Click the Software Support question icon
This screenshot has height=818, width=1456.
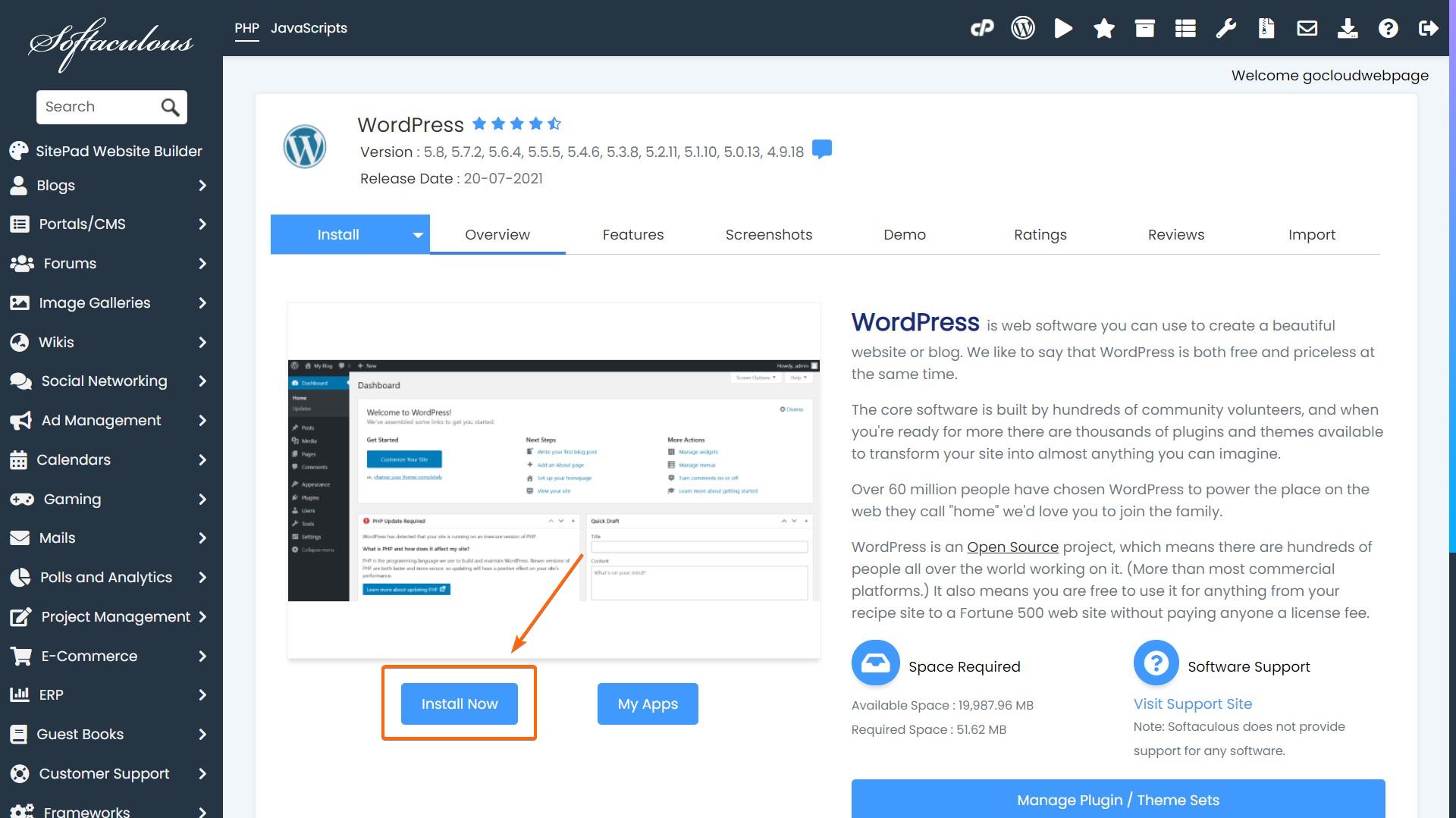click(x=1156, y=663)
